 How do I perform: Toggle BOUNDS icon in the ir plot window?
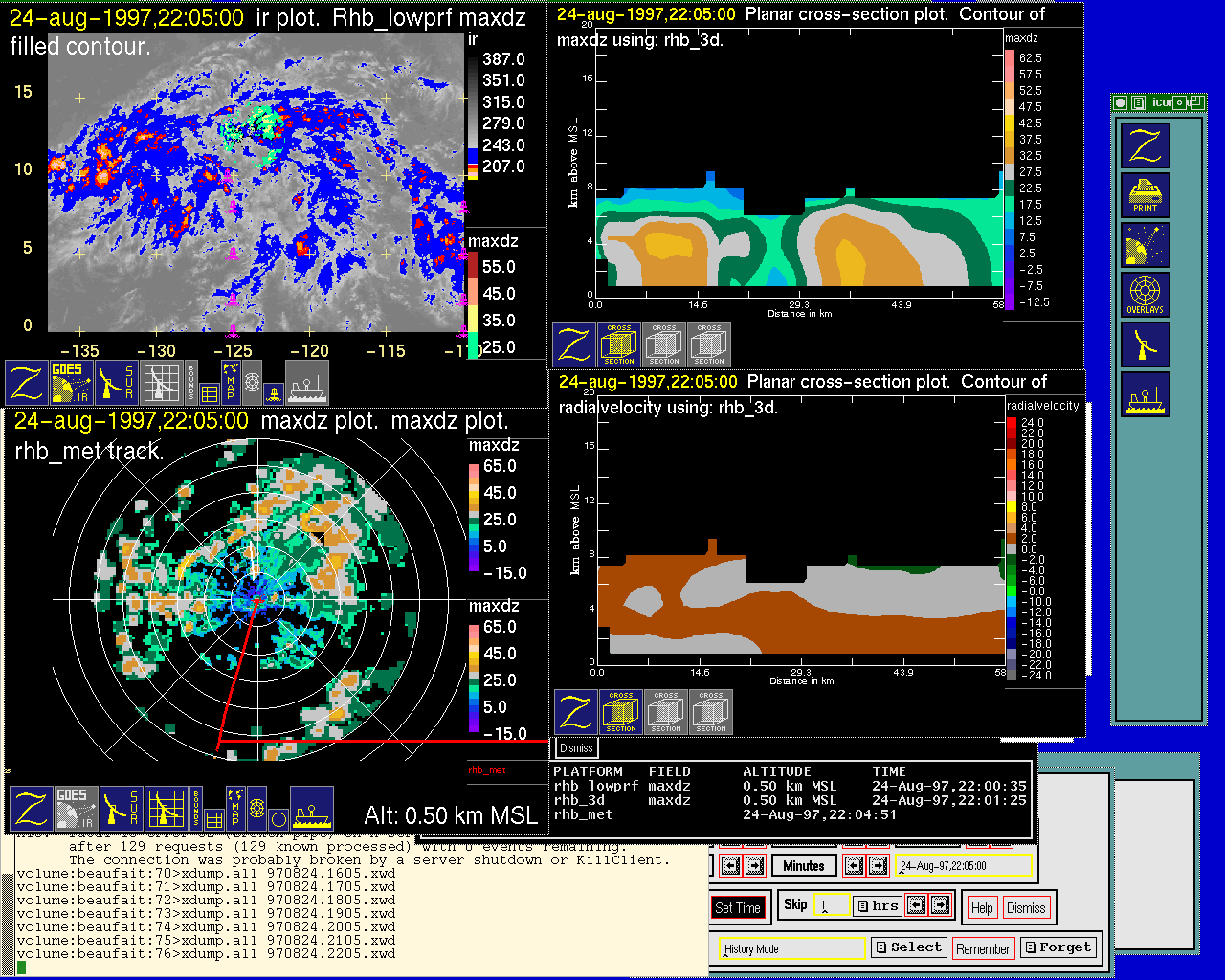point(192,382)
